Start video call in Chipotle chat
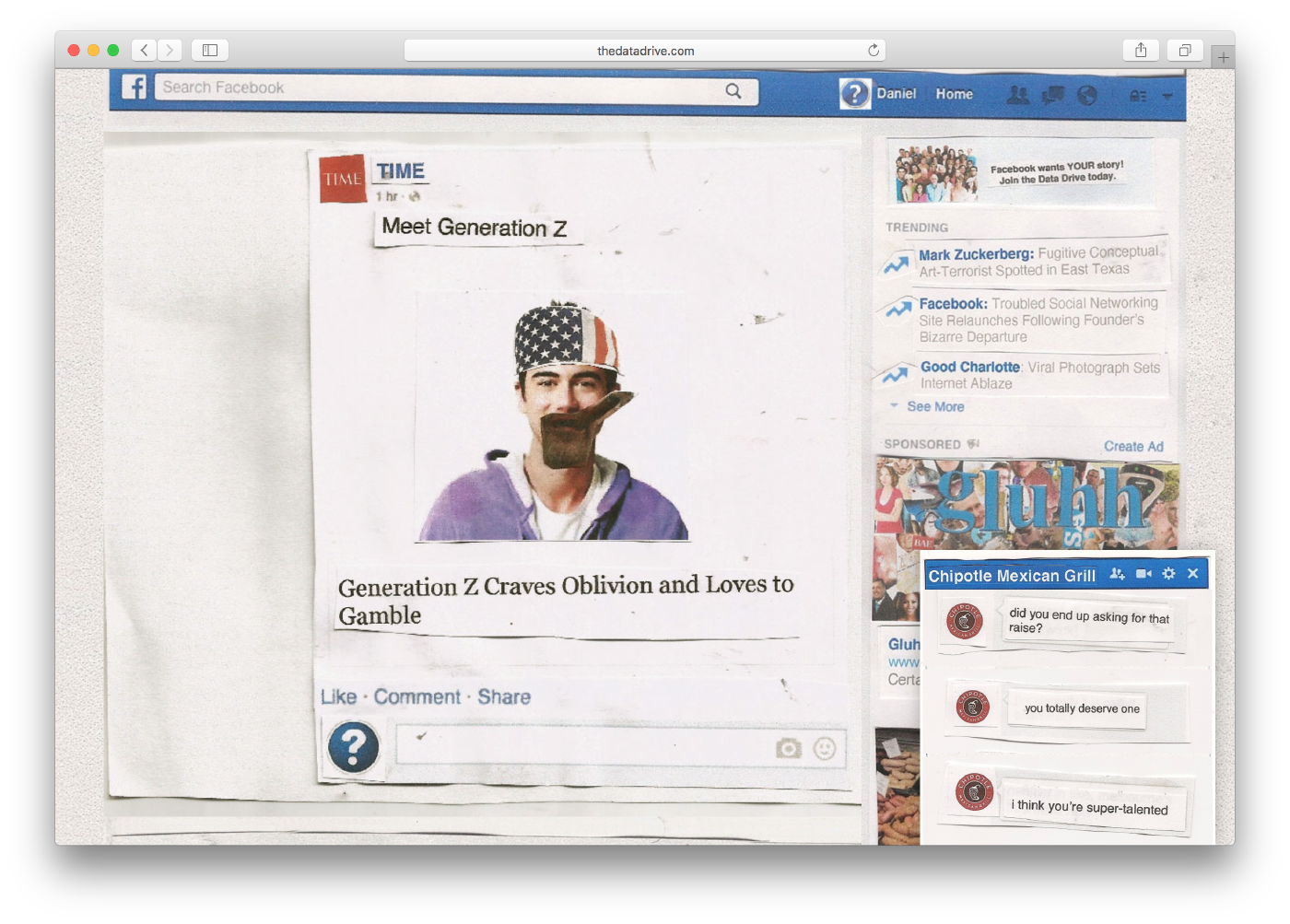The height and width of the screenshot is (924, 1290). coord(1143,574)
